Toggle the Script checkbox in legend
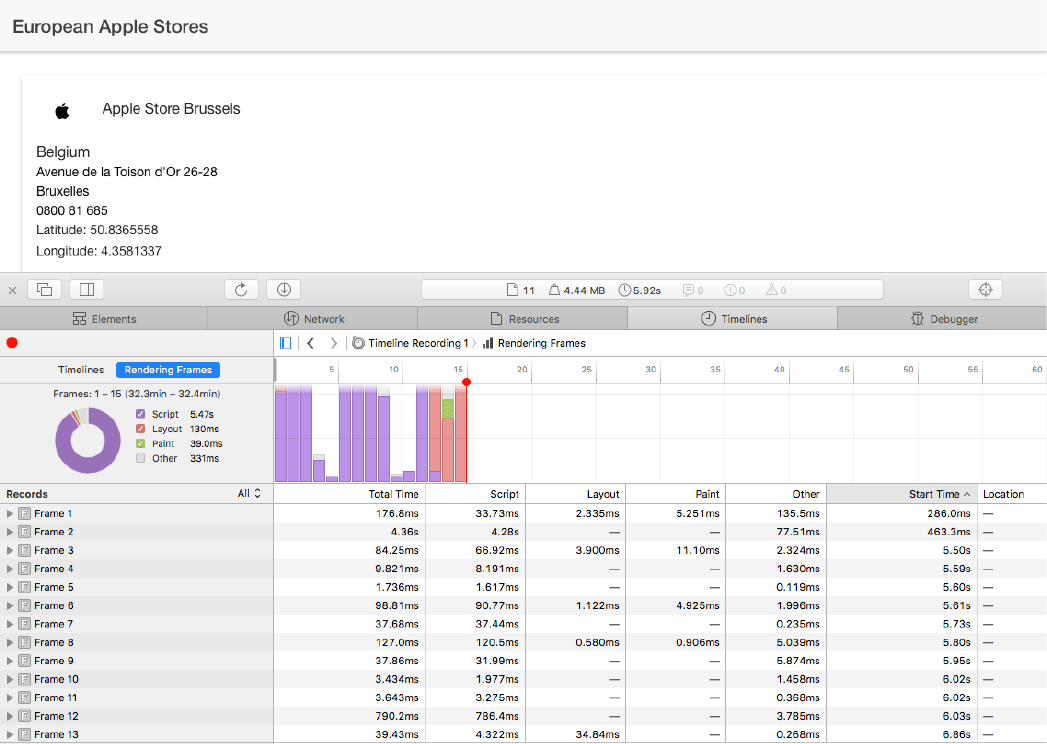Image resolution: width=1047 pixels, height=744 pixels. (x=140, y=414)
